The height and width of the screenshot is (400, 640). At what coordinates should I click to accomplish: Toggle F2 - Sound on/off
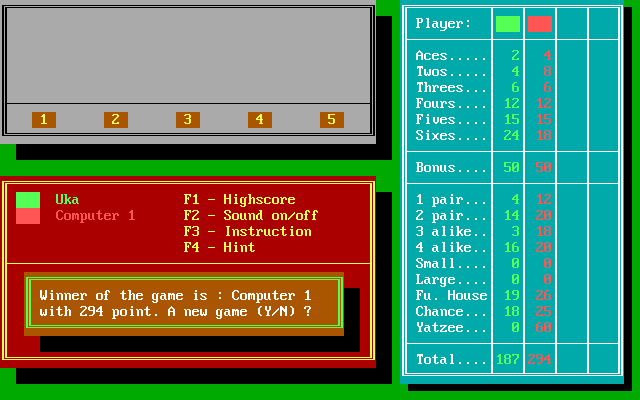[x=251, y=216]
